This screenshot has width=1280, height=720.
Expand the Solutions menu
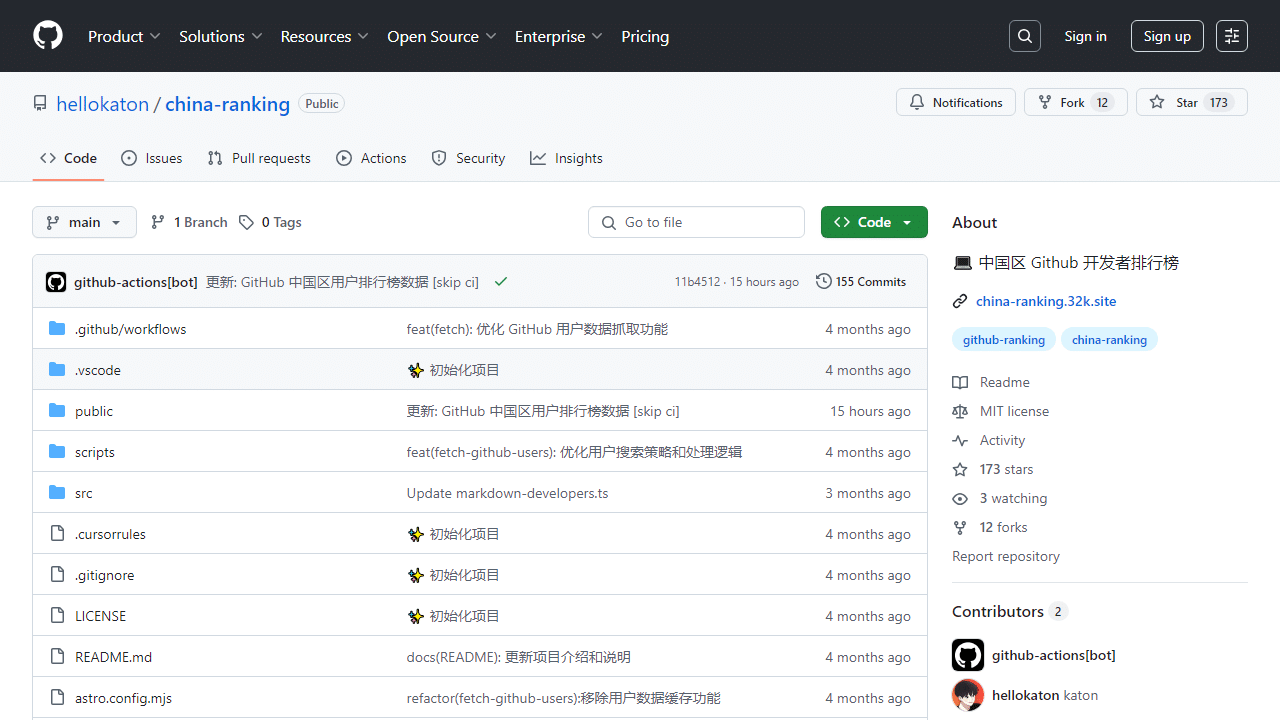(x=221, y=36)
